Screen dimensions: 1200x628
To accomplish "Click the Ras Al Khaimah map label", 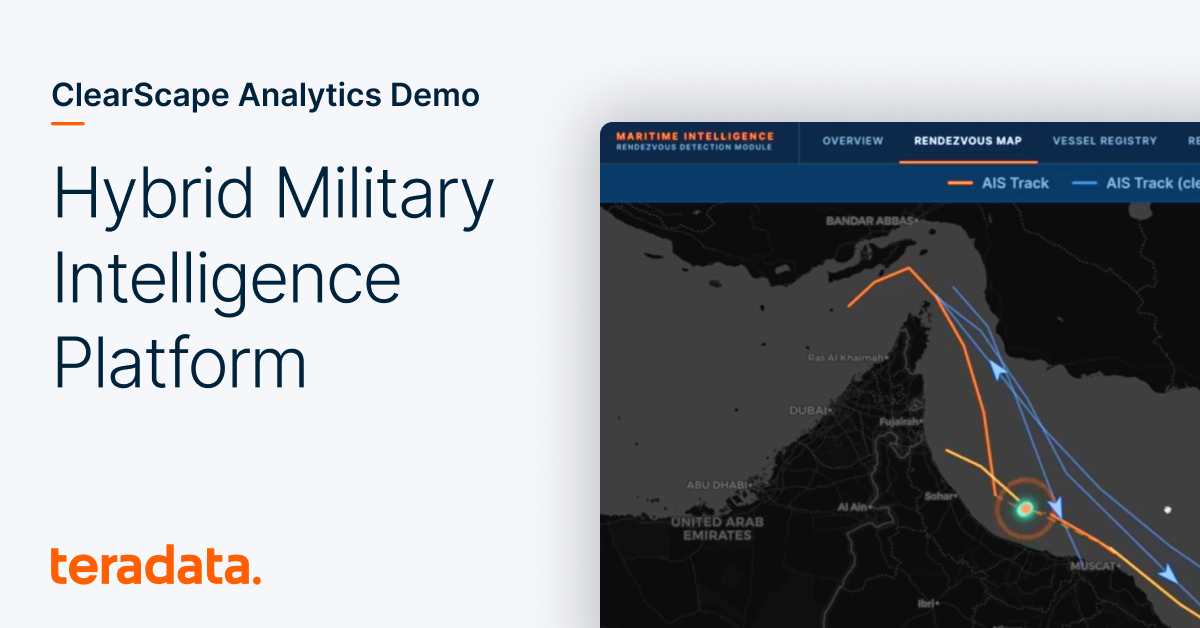I will click(846, 357).
